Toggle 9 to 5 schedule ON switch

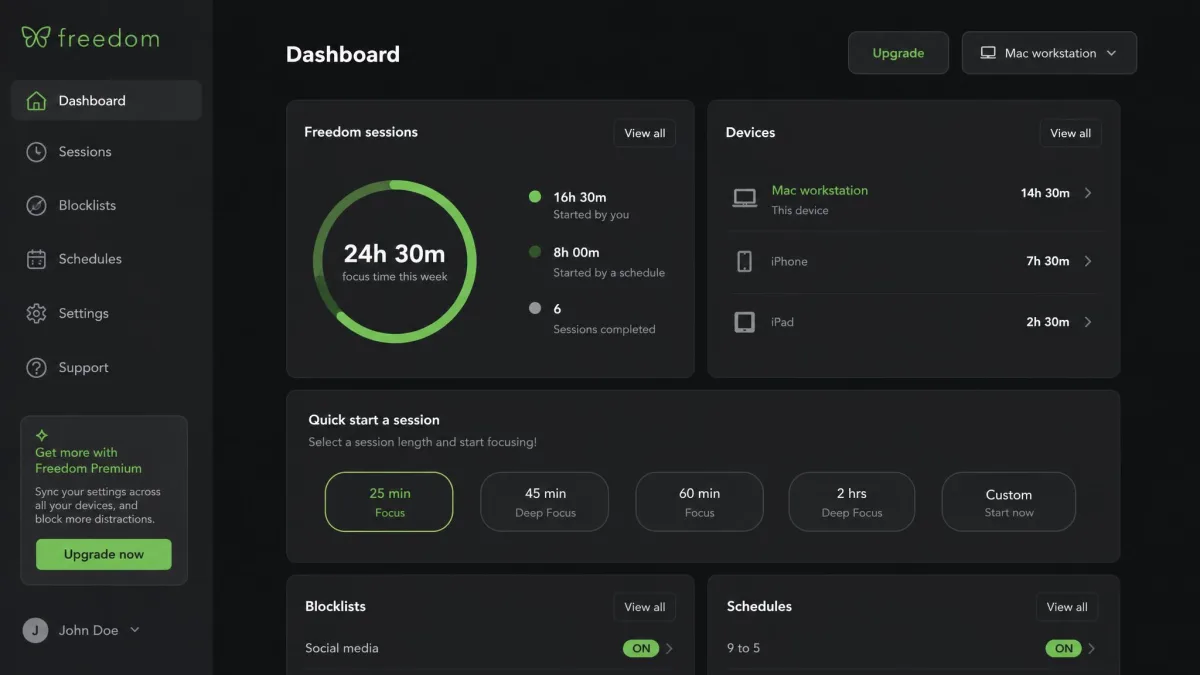coord(1064,648)
